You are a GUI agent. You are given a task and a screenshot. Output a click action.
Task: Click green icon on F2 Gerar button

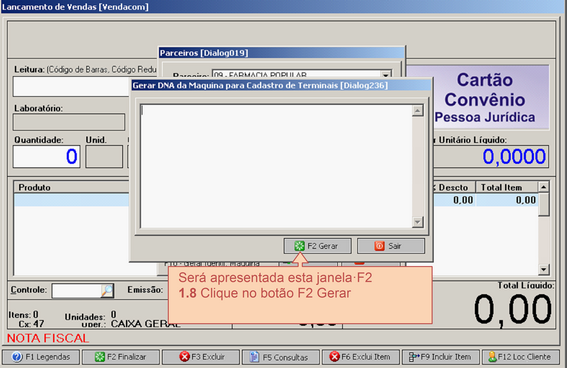[299, 246]
